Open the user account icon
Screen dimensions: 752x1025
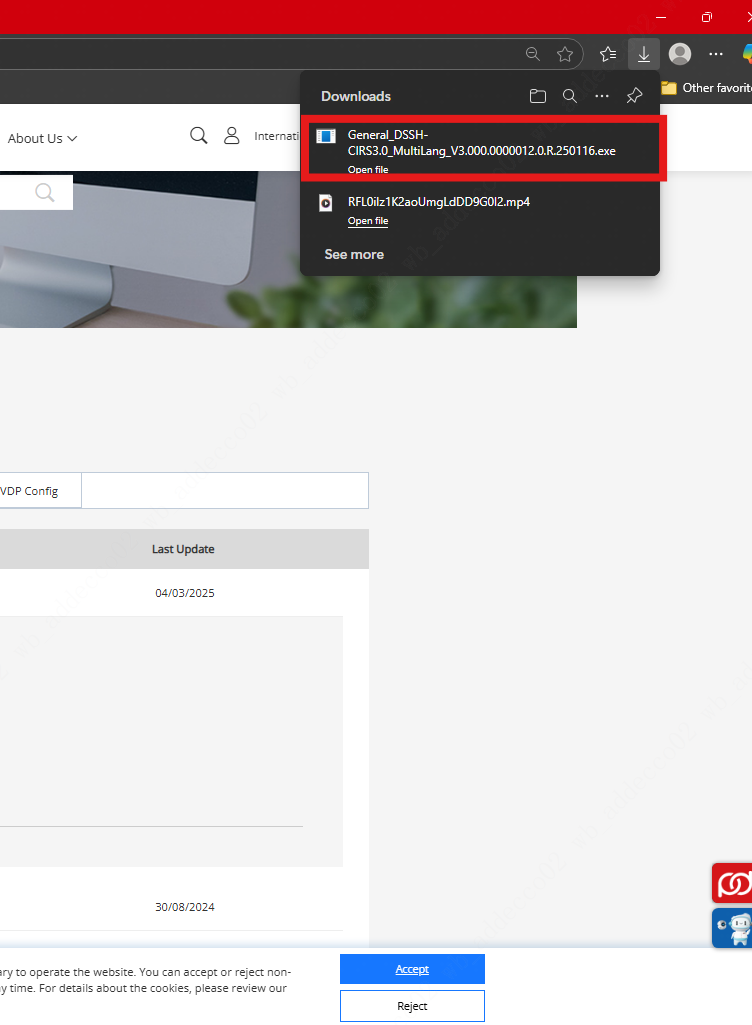pyautogui.click(x=231, y=135)
